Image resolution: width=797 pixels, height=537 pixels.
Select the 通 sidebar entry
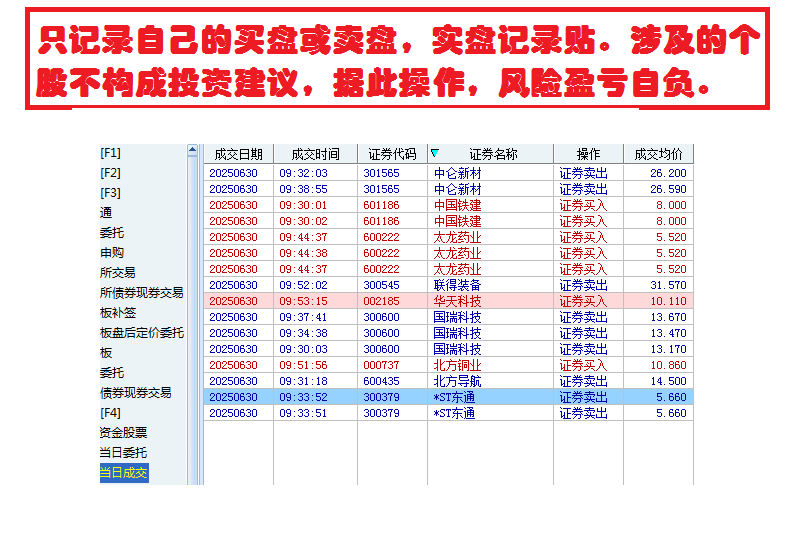[x=106, y=213]
